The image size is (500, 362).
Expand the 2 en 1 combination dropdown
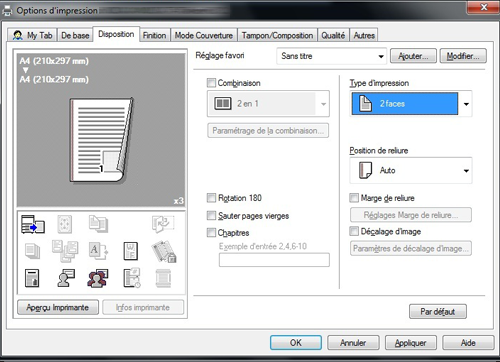tap(268, 104)
